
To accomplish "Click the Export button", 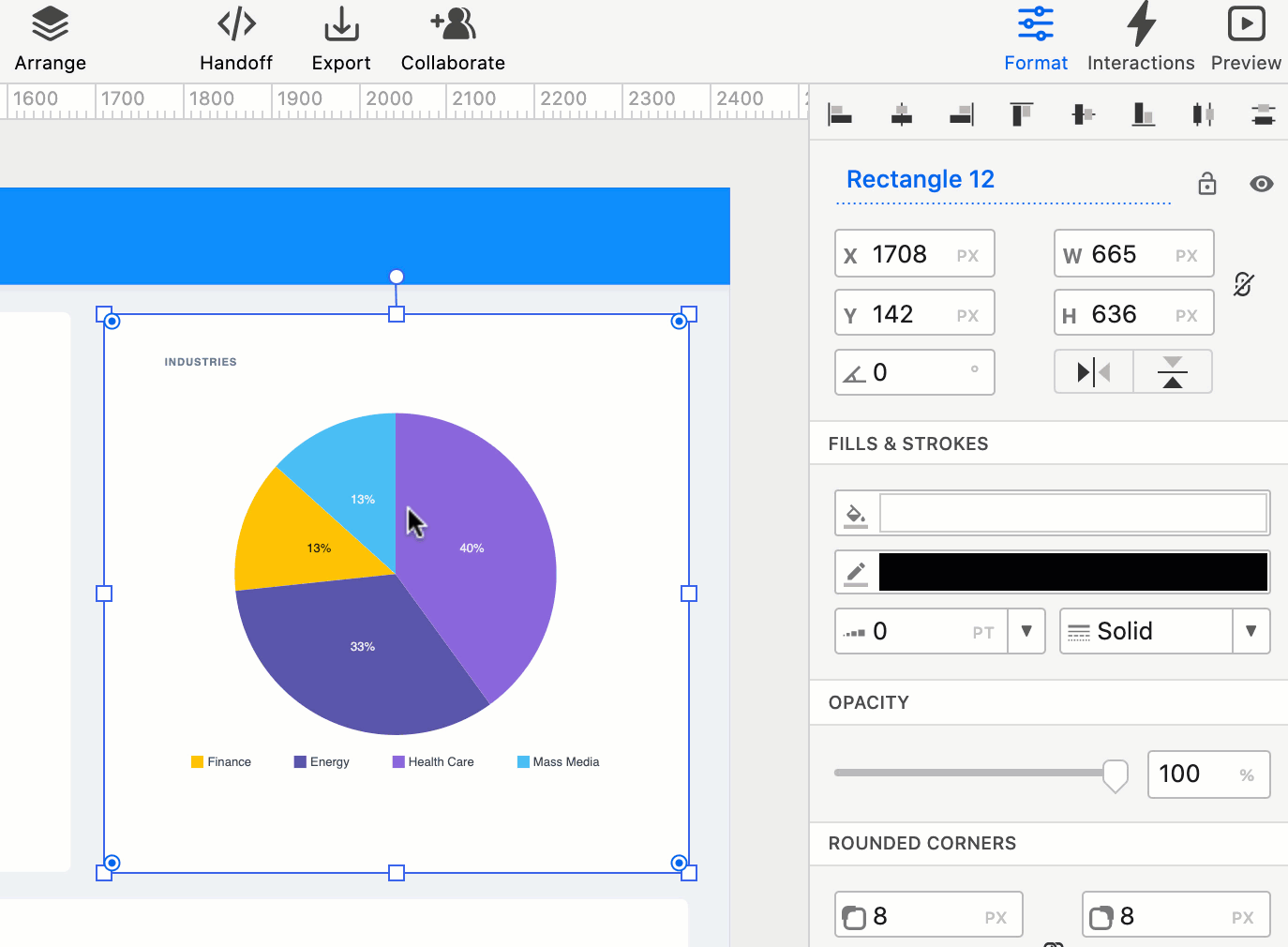I will tap(341, 39).
